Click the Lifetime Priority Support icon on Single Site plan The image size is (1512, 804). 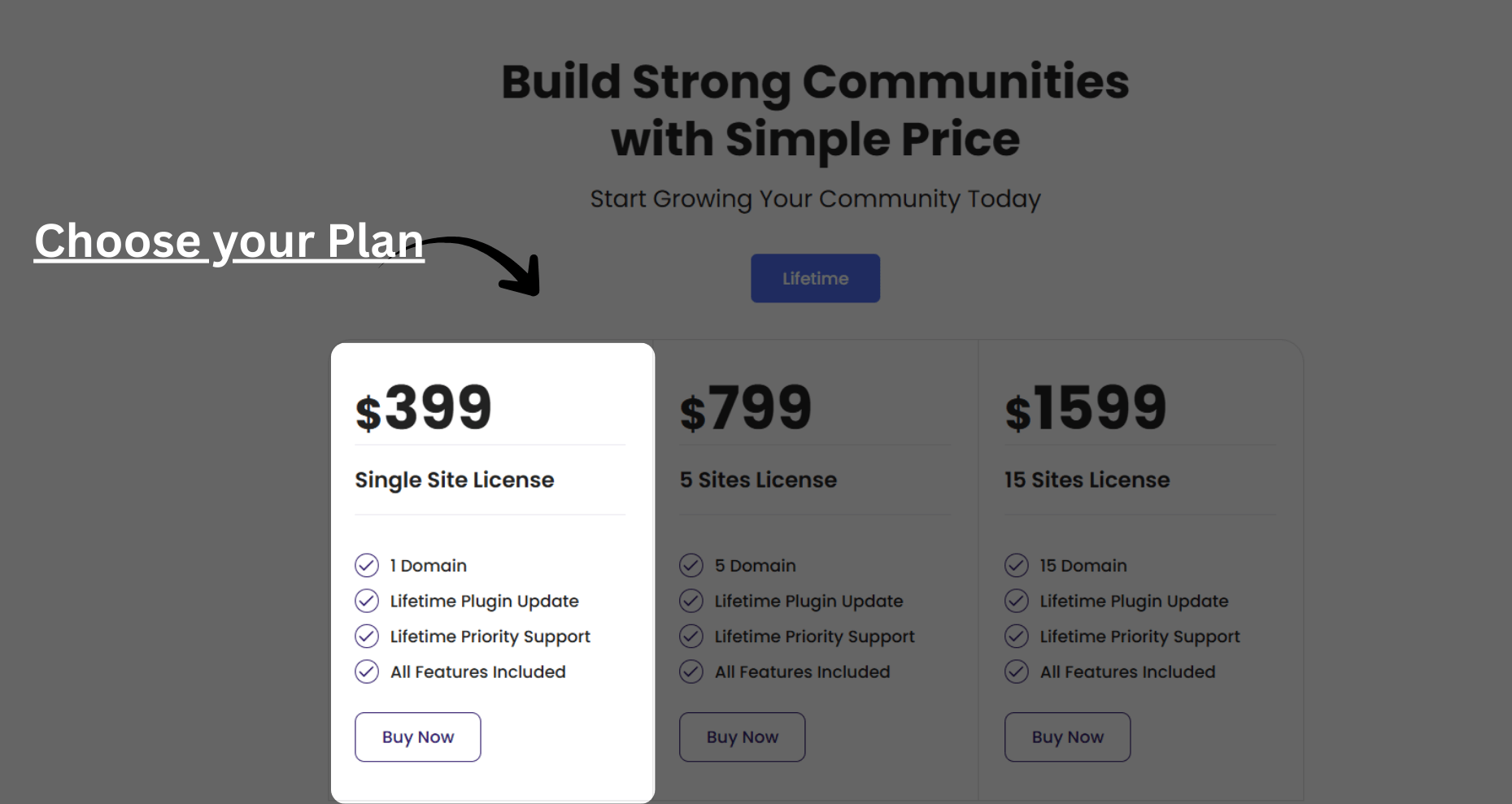367,636
